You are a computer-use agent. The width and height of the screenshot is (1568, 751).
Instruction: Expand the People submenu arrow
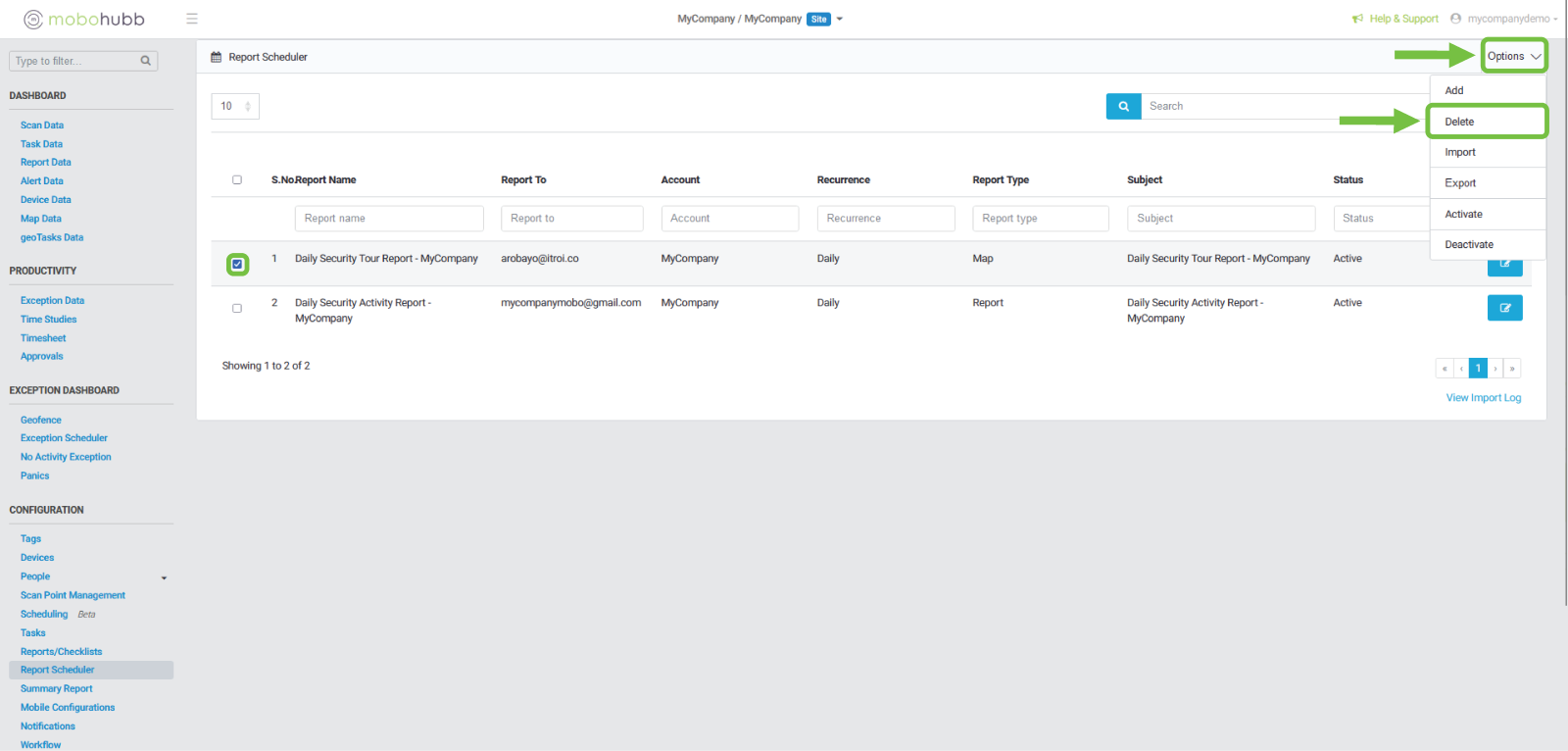[x=164, y=577]
